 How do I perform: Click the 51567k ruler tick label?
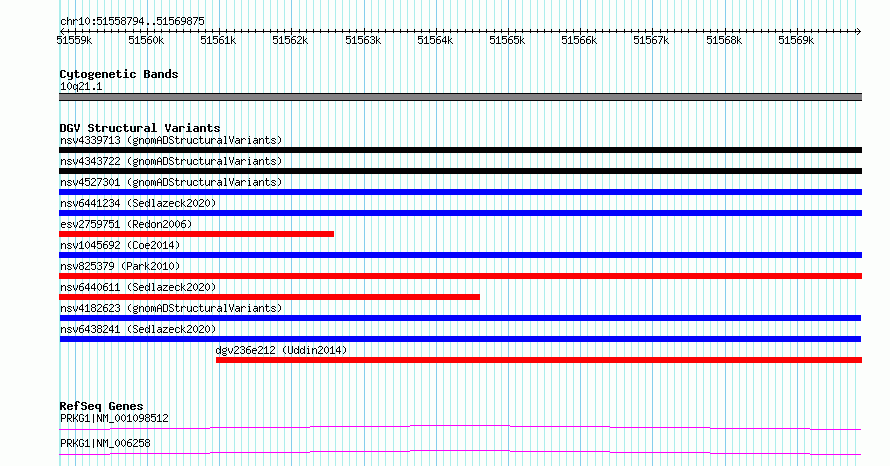(651, 40)
